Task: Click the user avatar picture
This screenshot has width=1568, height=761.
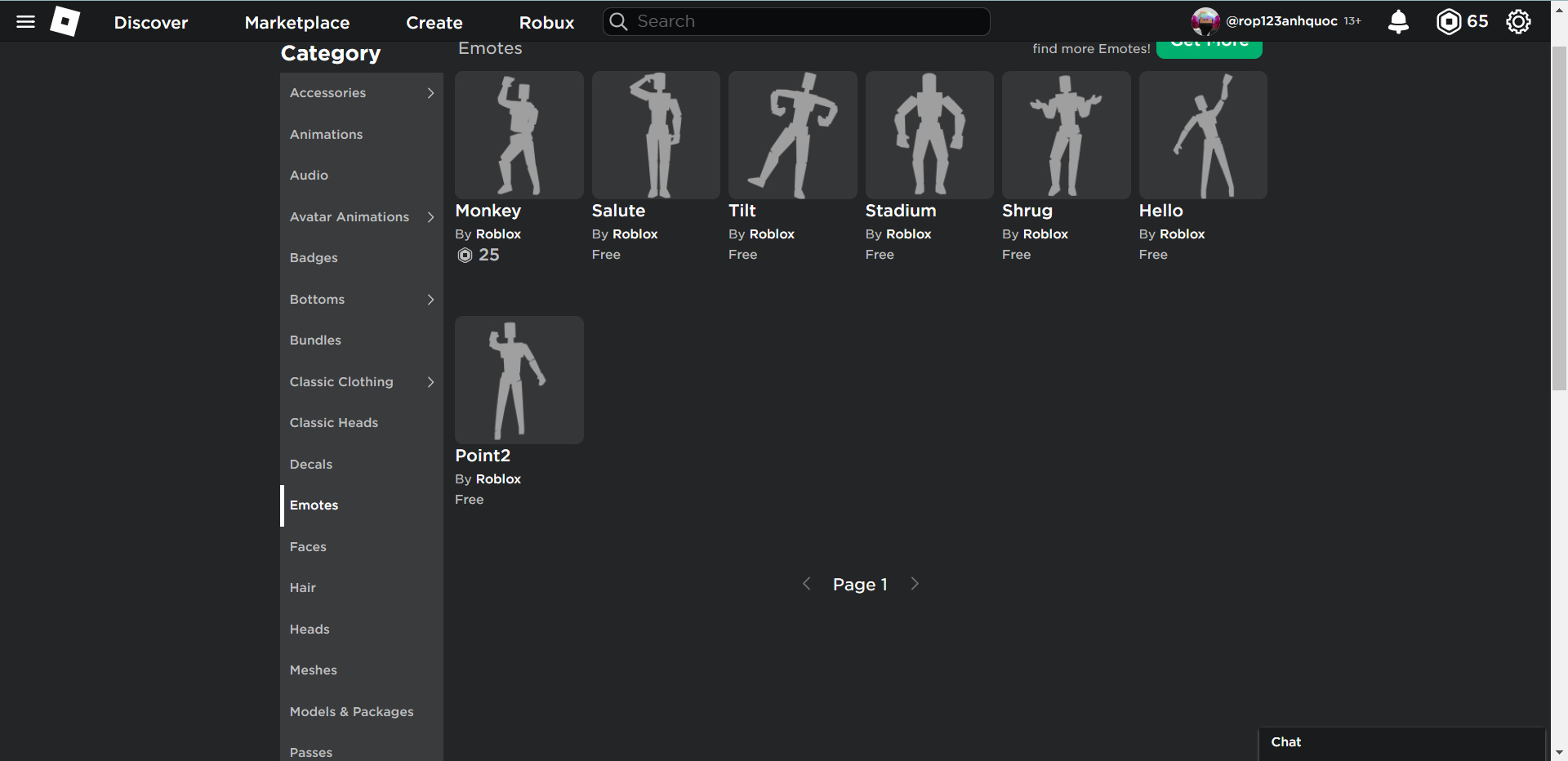Action: click(1205, 22)
